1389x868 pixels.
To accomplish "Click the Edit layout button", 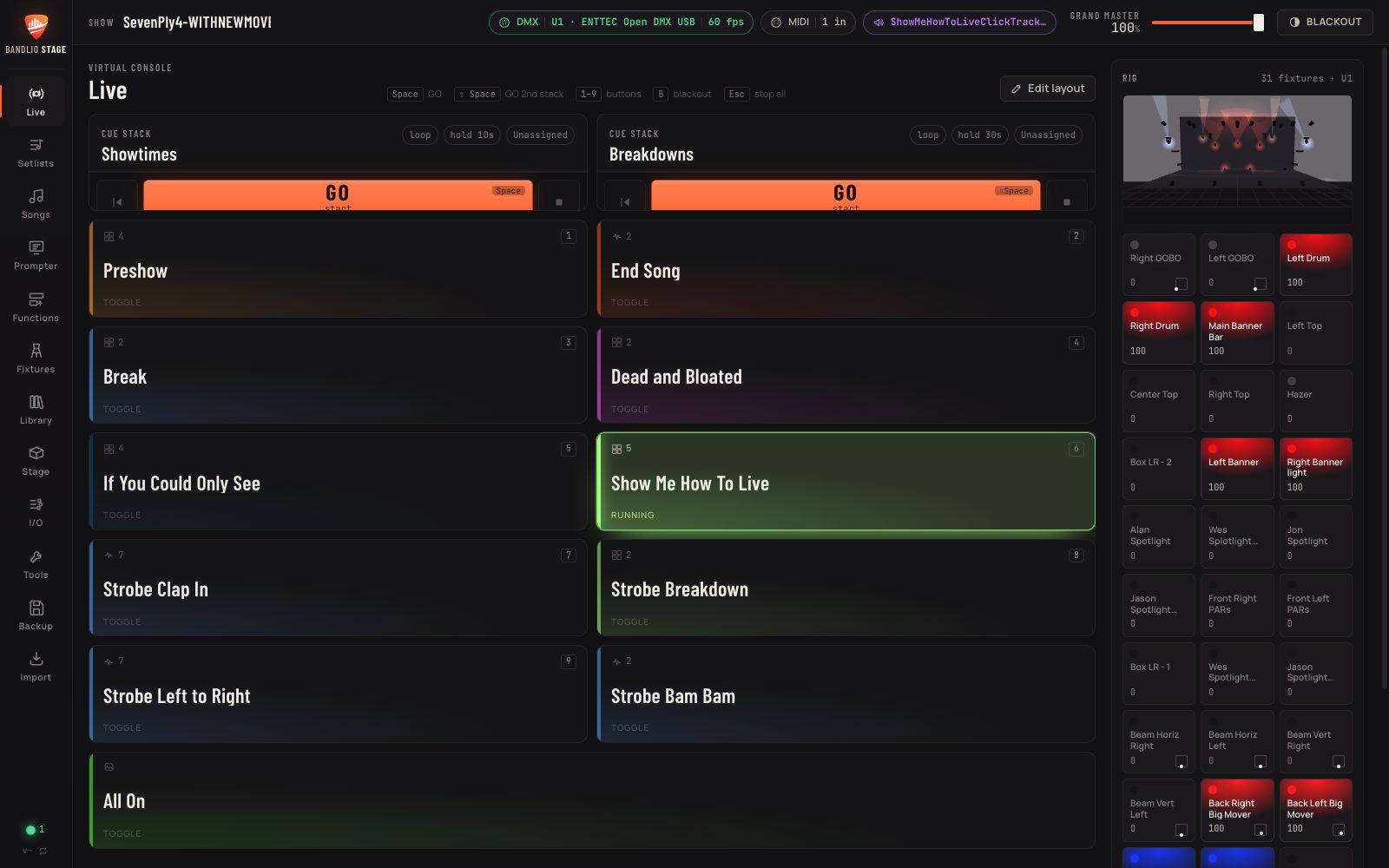I will pos(1048,89).
